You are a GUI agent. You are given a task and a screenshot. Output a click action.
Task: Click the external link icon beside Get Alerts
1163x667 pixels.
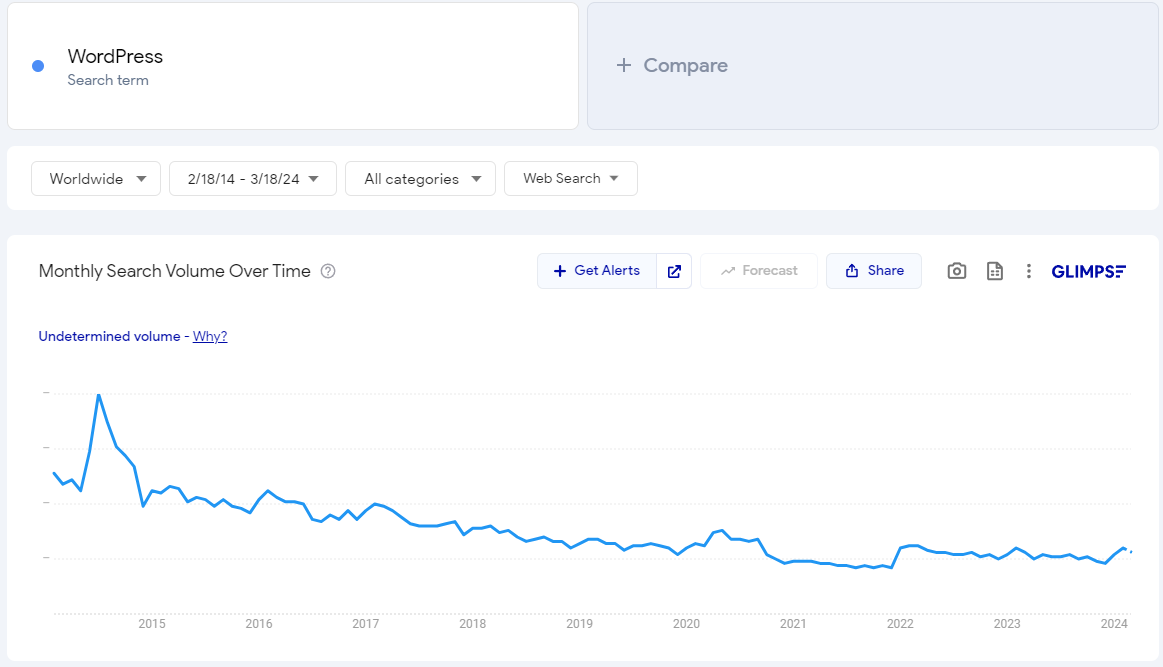(673, 270)
